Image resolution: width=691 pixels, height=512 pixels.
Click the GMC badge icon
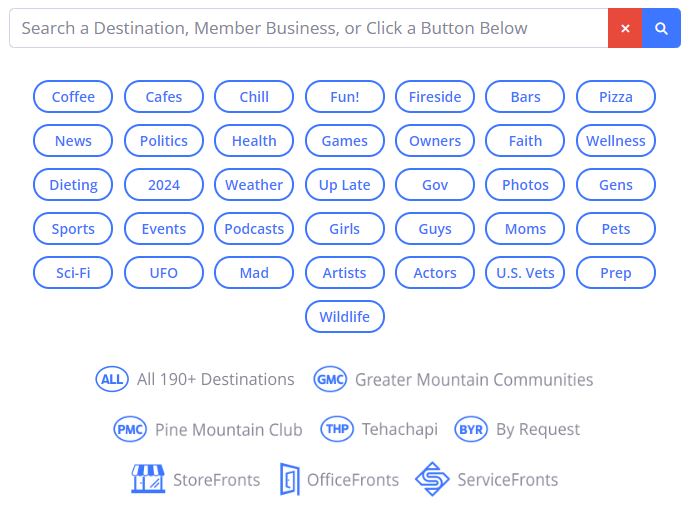(330, 379)
